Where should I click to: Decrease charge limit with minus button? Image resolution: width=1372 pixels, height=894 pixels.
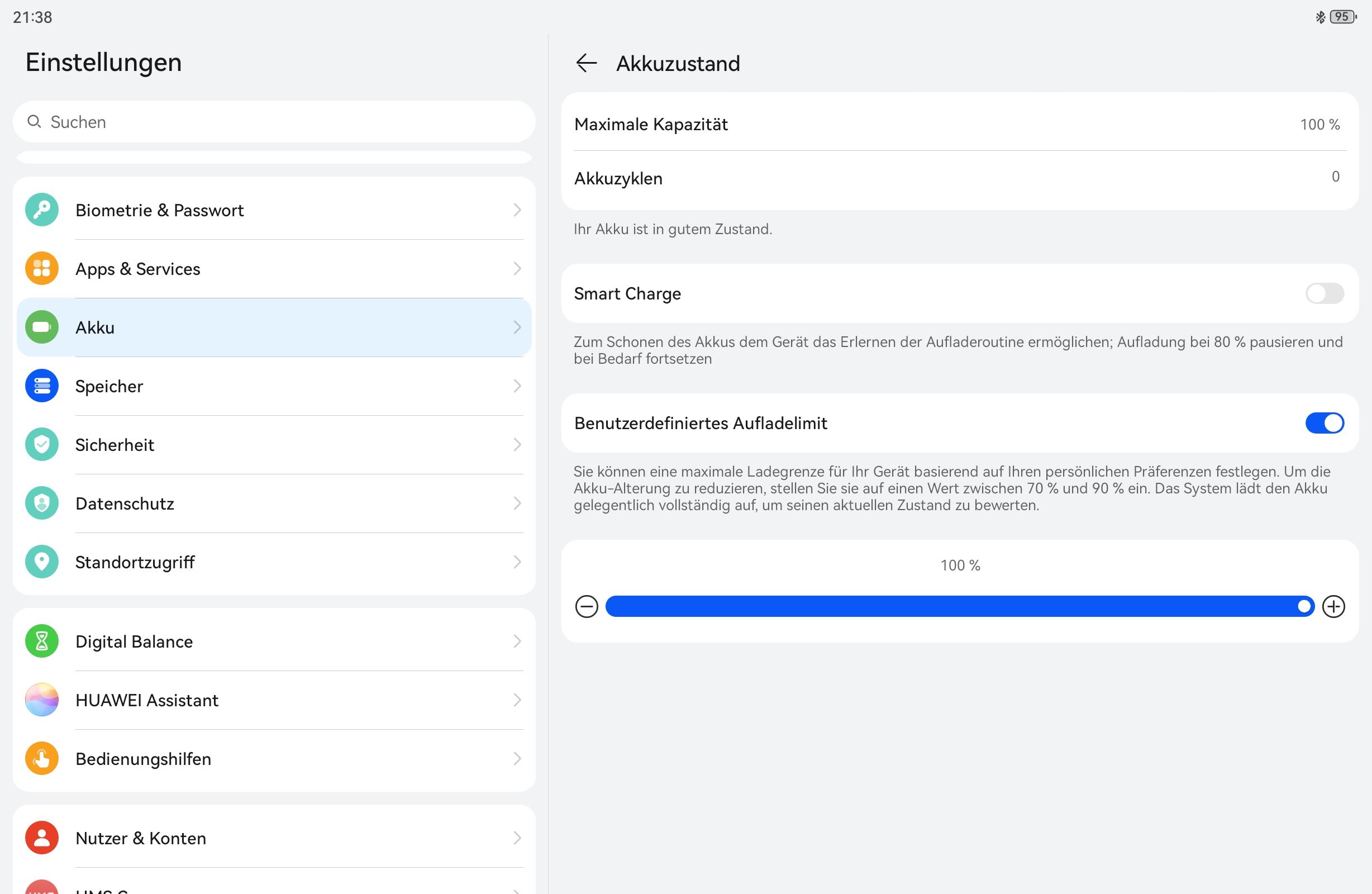586,607
